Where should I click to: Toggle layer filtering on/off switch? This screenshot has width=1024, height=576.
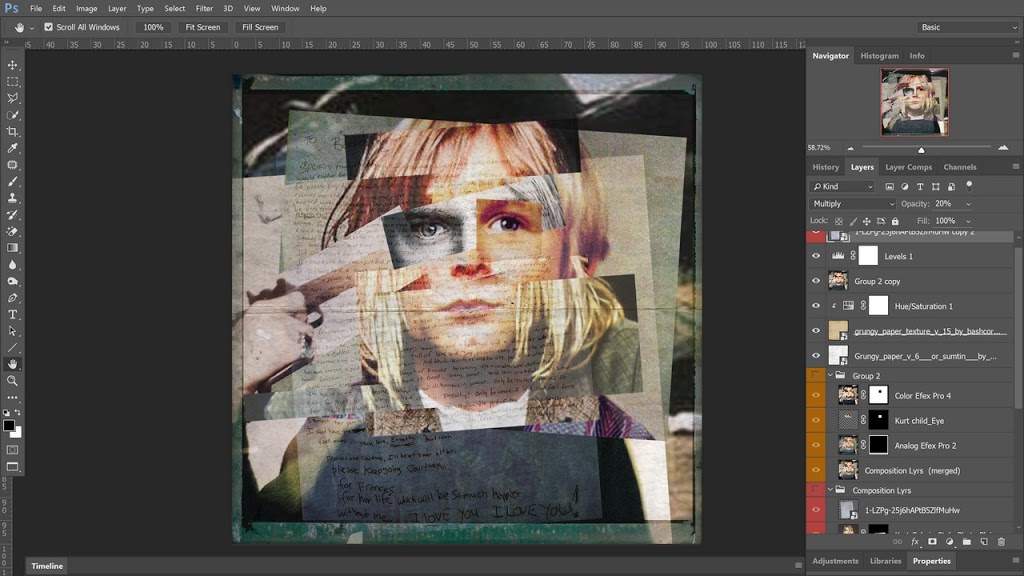click(x=969, y=186)
